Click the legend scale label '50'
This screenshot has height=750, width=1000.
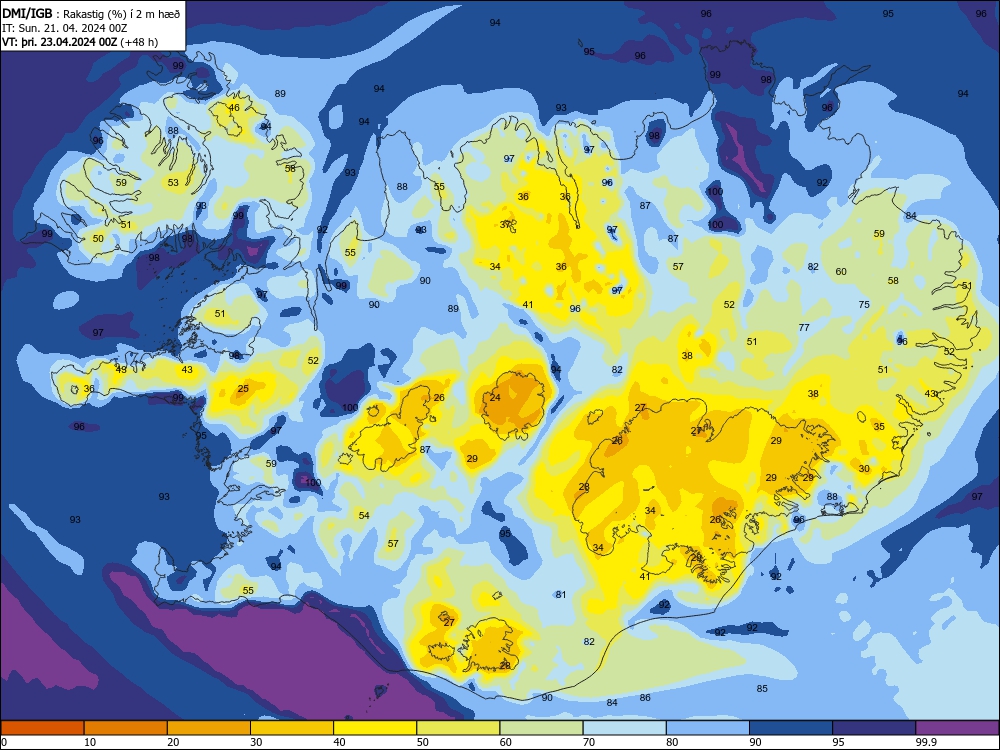pyautogui.click(x=423, y=742)
